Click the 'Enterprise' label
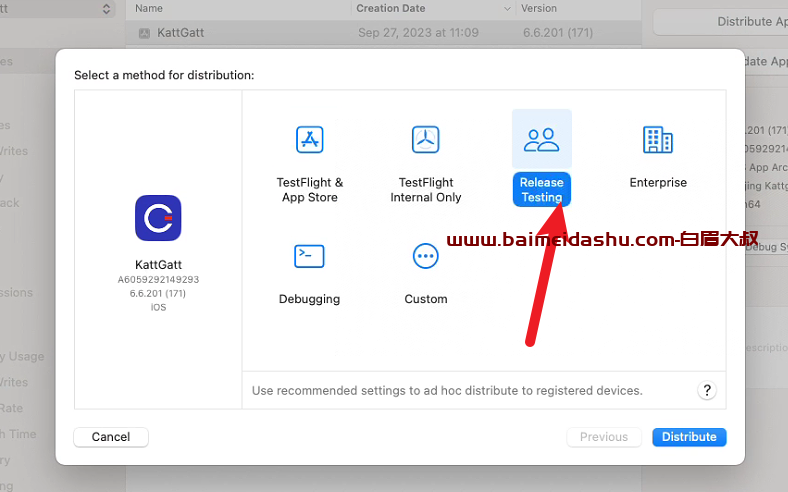The width and height of the screenshot is (788, 492). (x=658, y=182)
